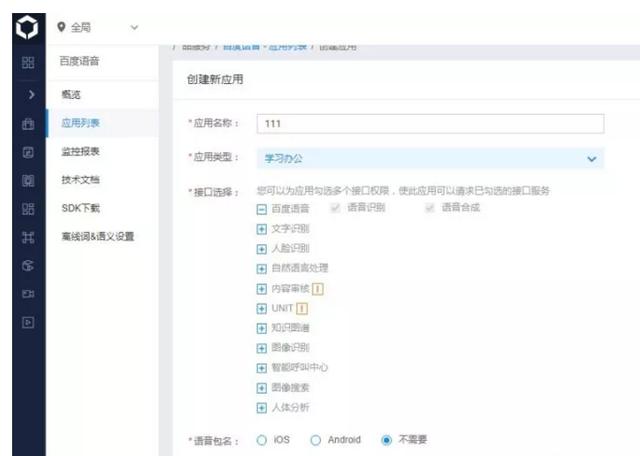The image size is (640, 456).
Task: Open 应用列表 in the side menu
Action: tap(80, 123)
